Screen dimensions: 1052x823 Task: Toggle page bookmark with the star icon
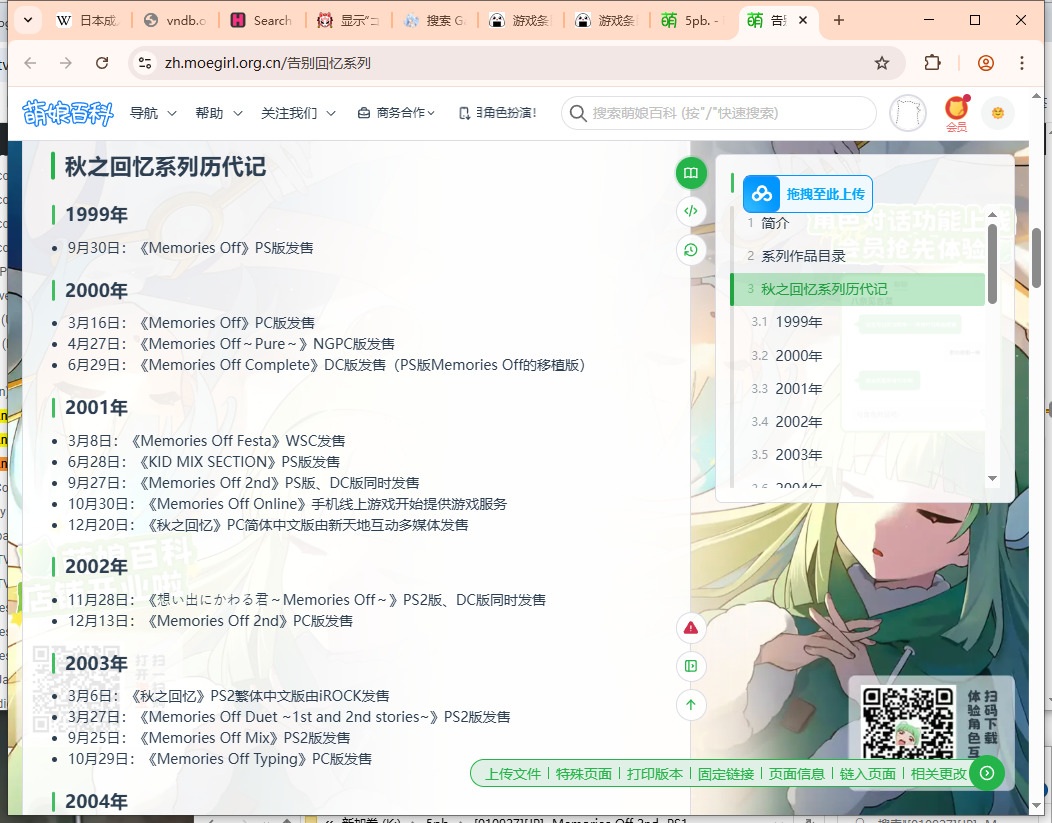881,62
